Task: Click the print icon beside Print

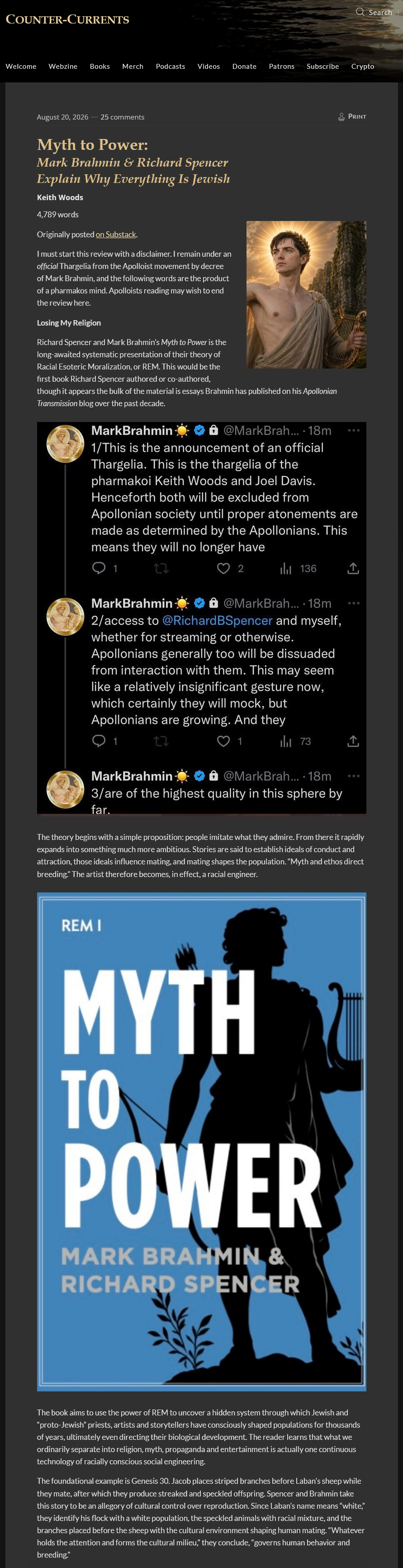Action: point(341,116)
